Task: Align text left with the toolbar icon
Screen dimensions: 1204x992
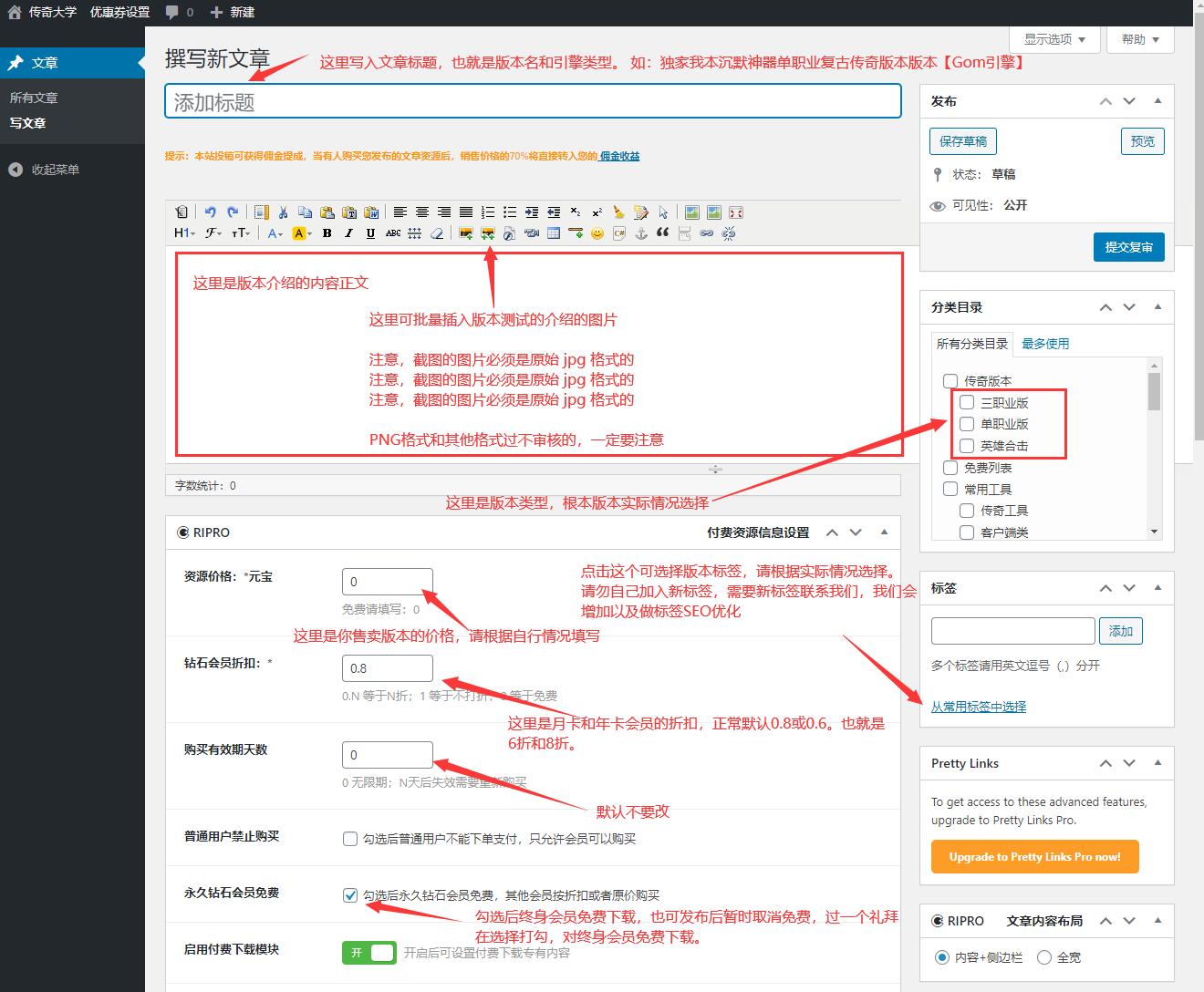Action: pyautogui.click(x=400, y=212)
